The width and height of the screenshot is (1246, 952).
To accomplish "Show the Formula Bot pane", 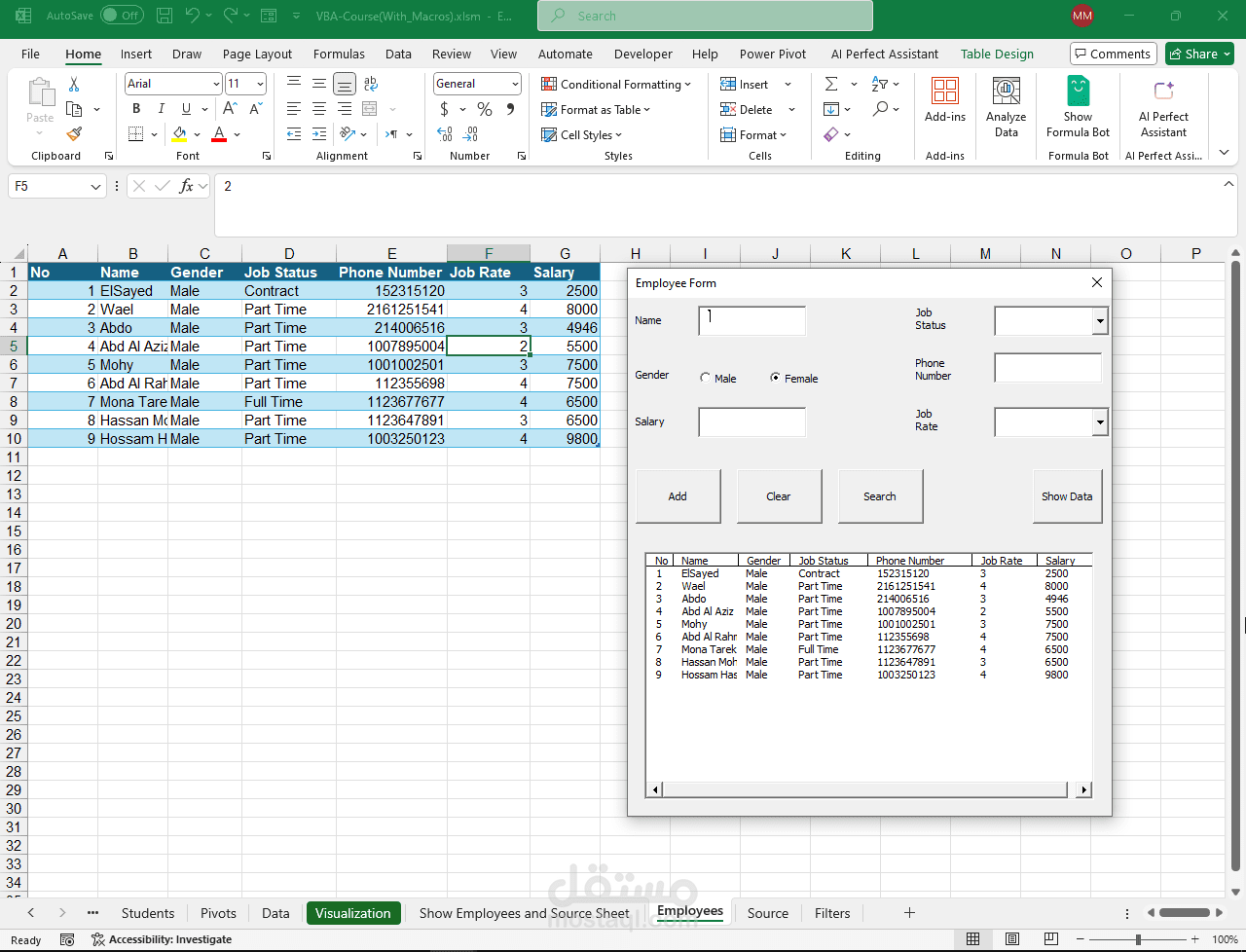I will [x=1078, y=107].
